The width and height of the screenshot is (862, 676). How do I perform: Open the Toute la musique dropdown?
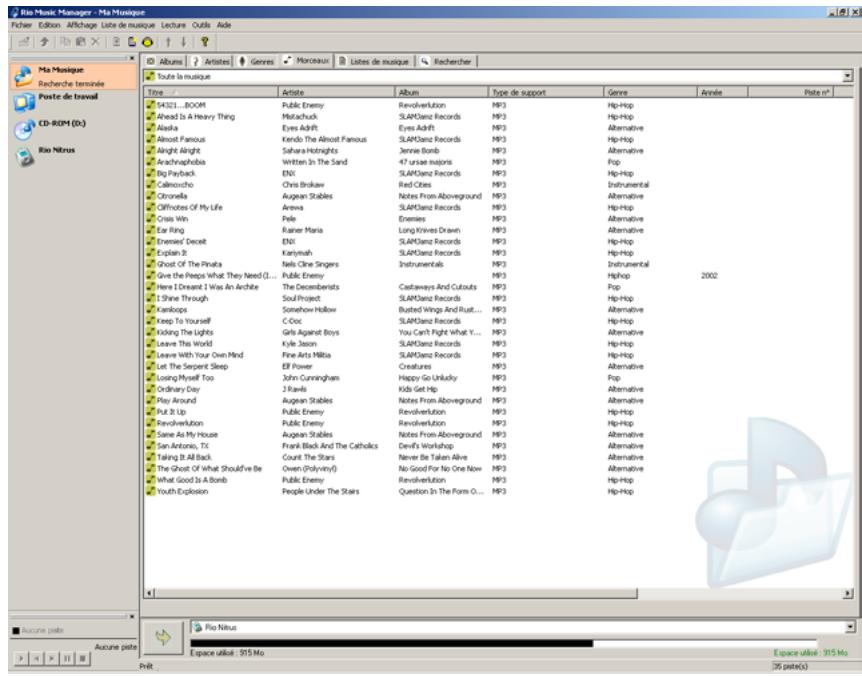845,73
